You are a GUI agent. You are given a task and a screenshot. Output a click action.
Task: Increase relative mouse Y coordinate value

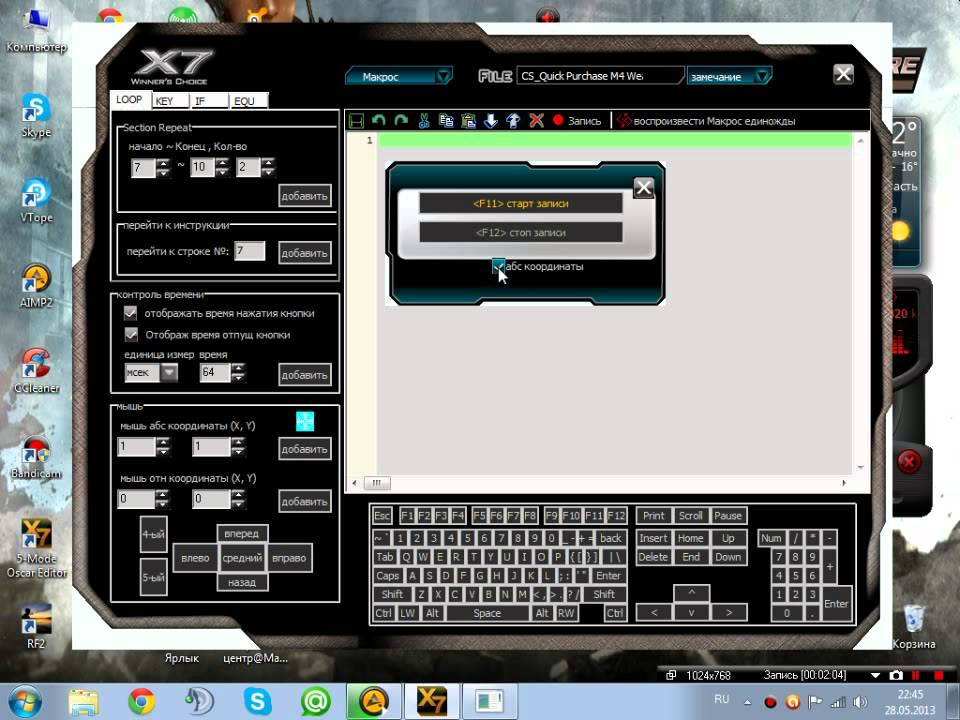[x=238, y=495]
